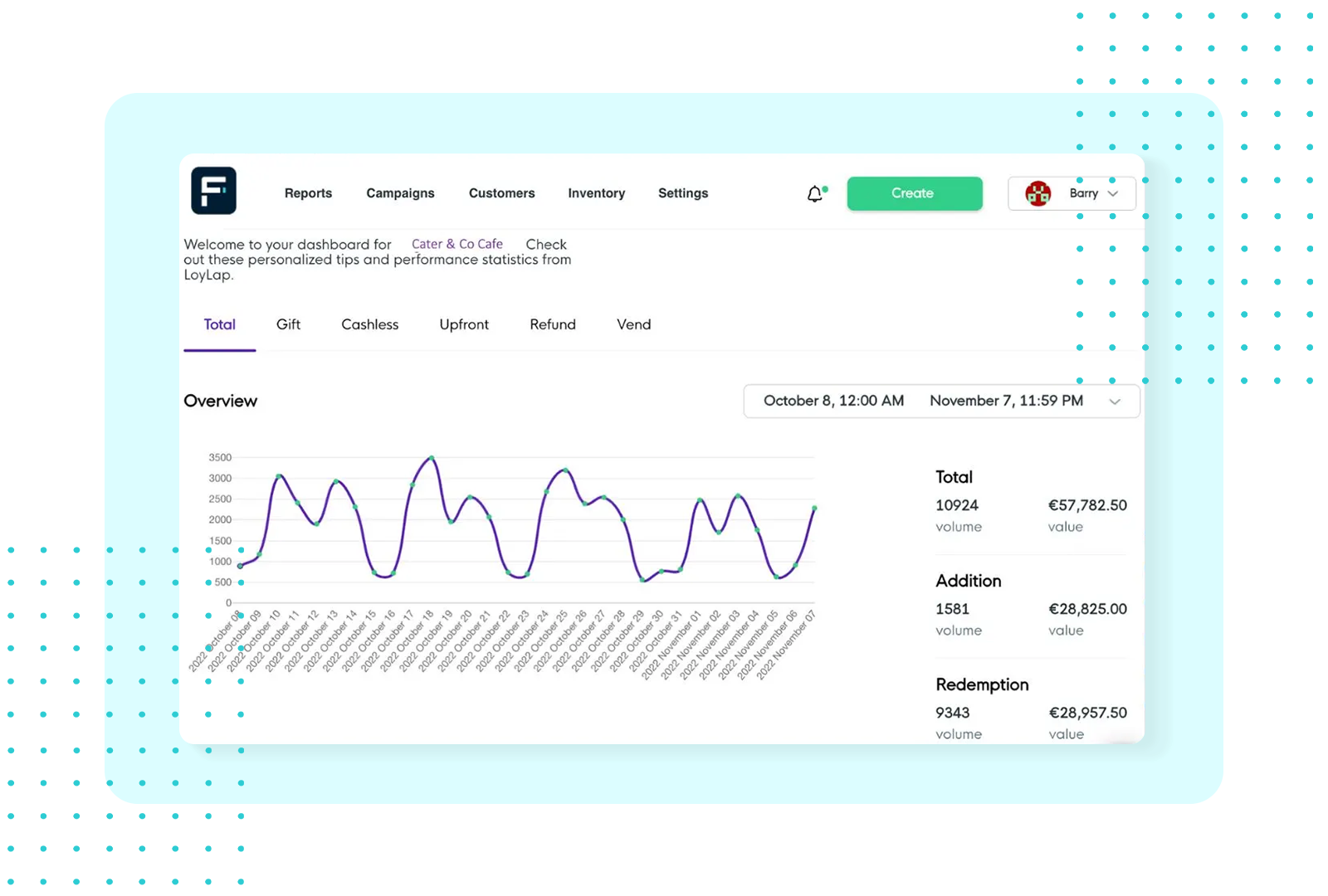Click the first chart point on October 08

(x=241, y=566)
